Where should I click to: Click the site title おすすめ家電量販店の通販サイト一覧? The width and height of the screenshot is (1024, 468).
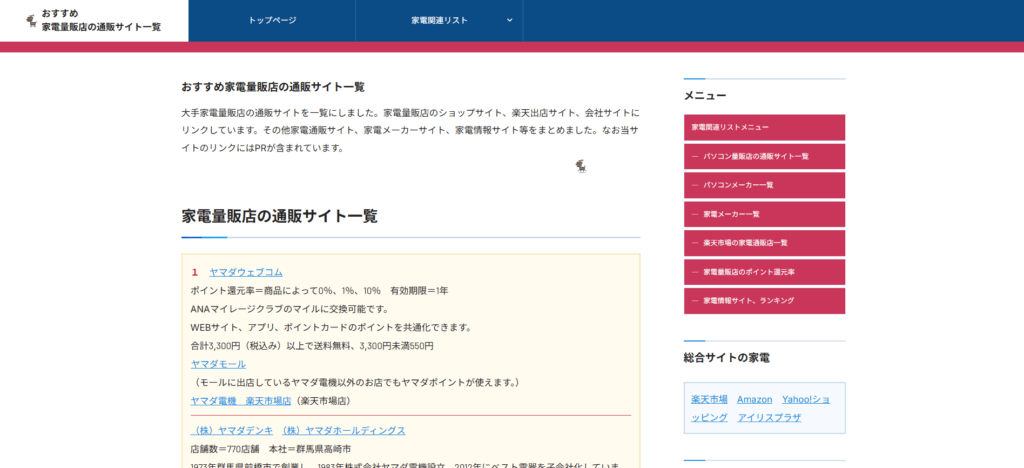[x=101, y=20]
